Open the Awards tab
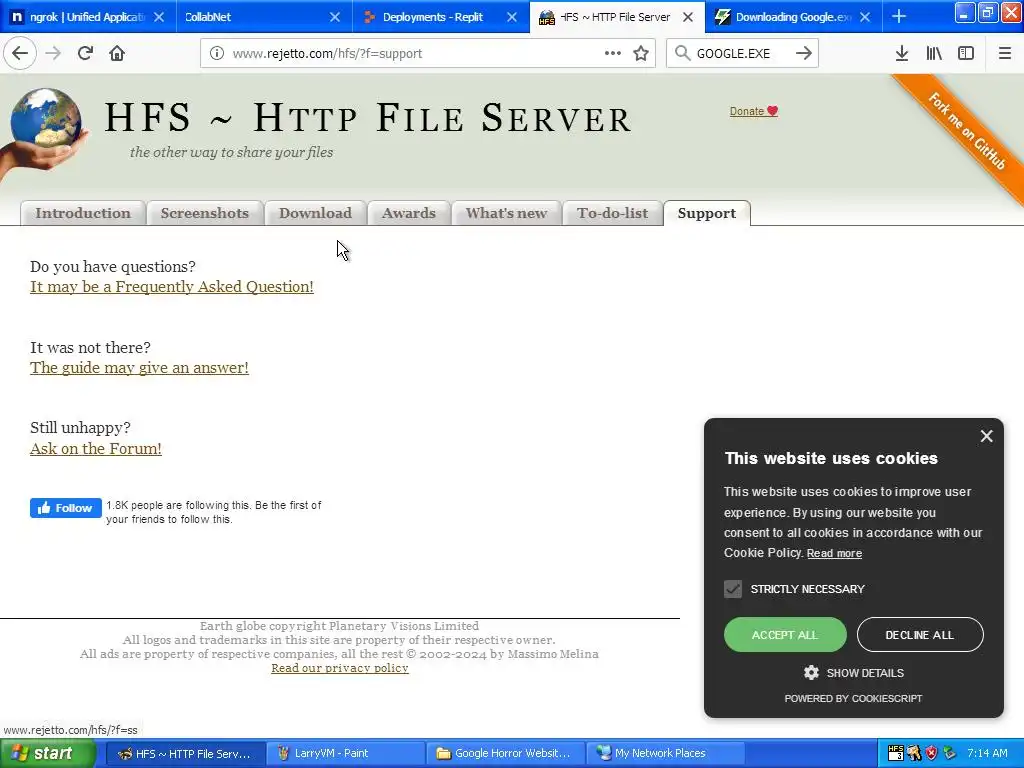Image resolution: width=1024 pixels, height=768 pixels. point(409,213)
